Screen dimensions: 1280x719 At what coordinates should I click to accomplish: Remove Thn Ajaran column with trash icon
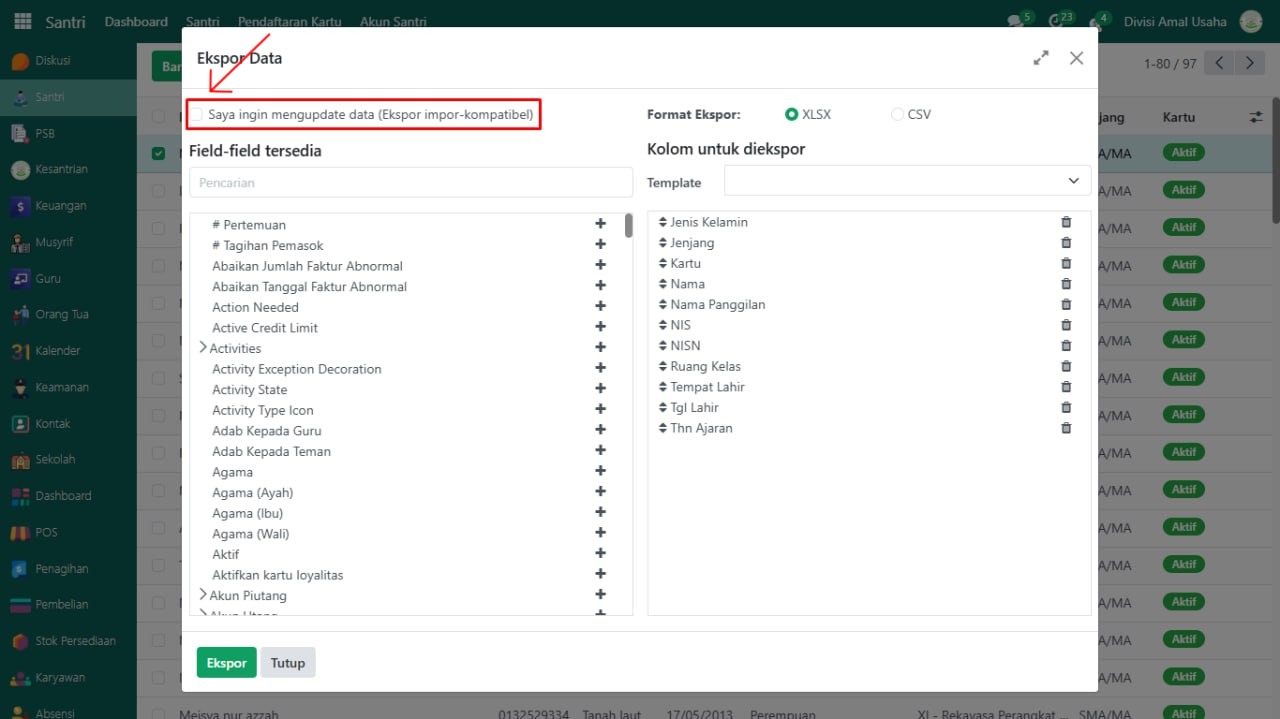click(1066, 428)
